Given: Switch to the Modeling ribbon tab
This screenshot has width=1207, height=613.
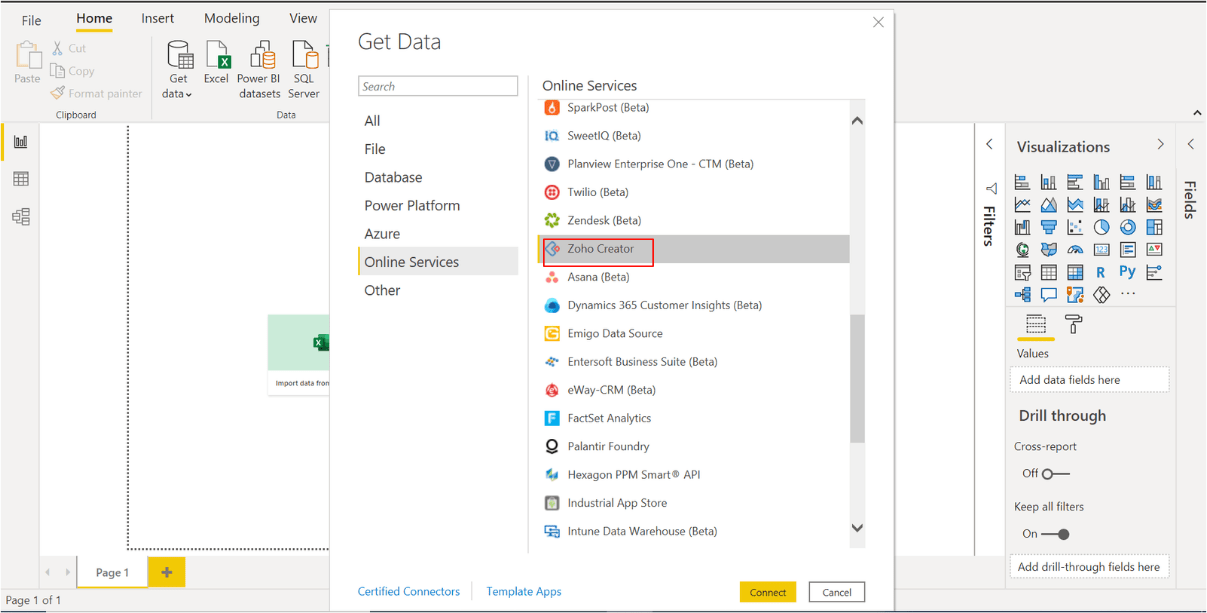Looking at the screenshot, I should (x=231, y=17).
